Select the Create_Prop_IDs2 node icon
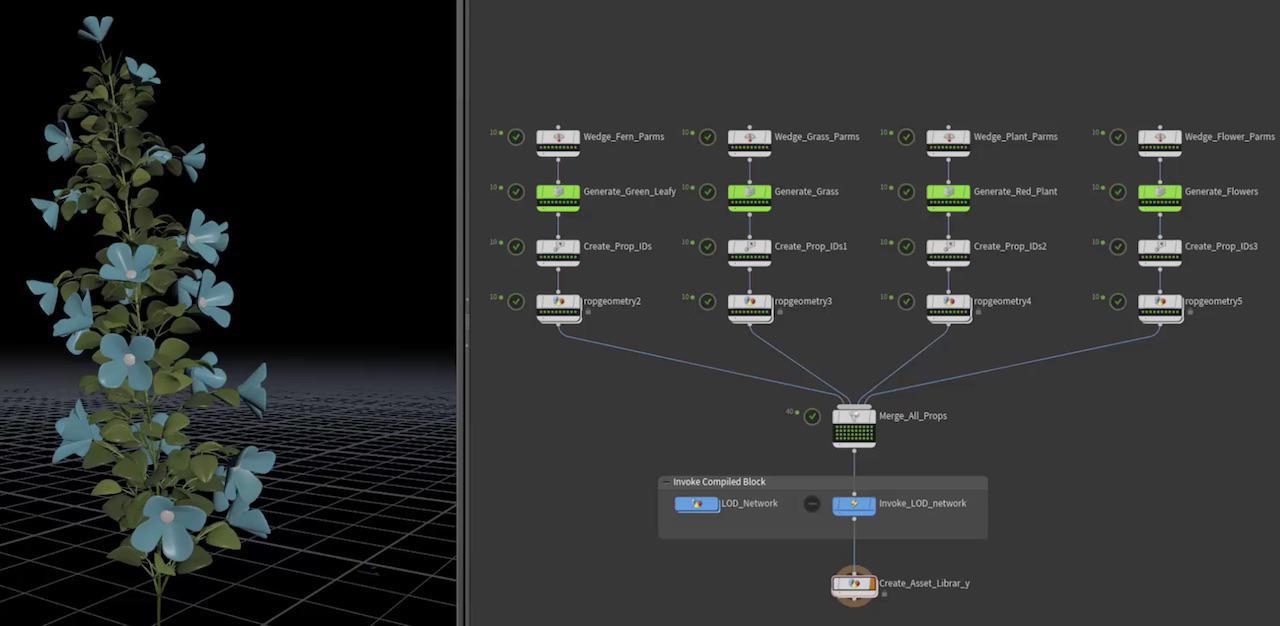 (948, 246)
